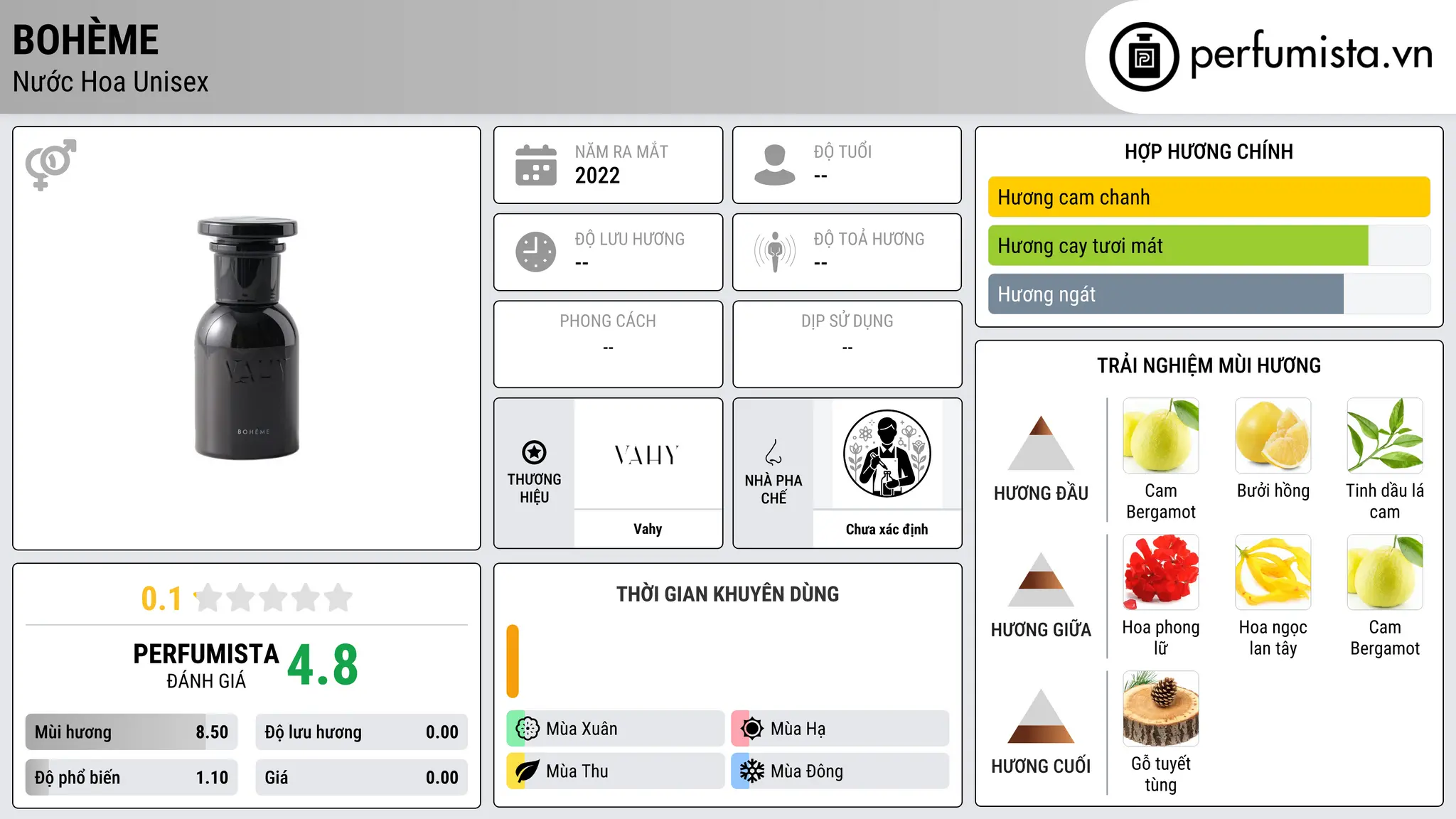Open the Tinh dầu lá cam note image
1456x819 pixels.
pos(1385,436)
